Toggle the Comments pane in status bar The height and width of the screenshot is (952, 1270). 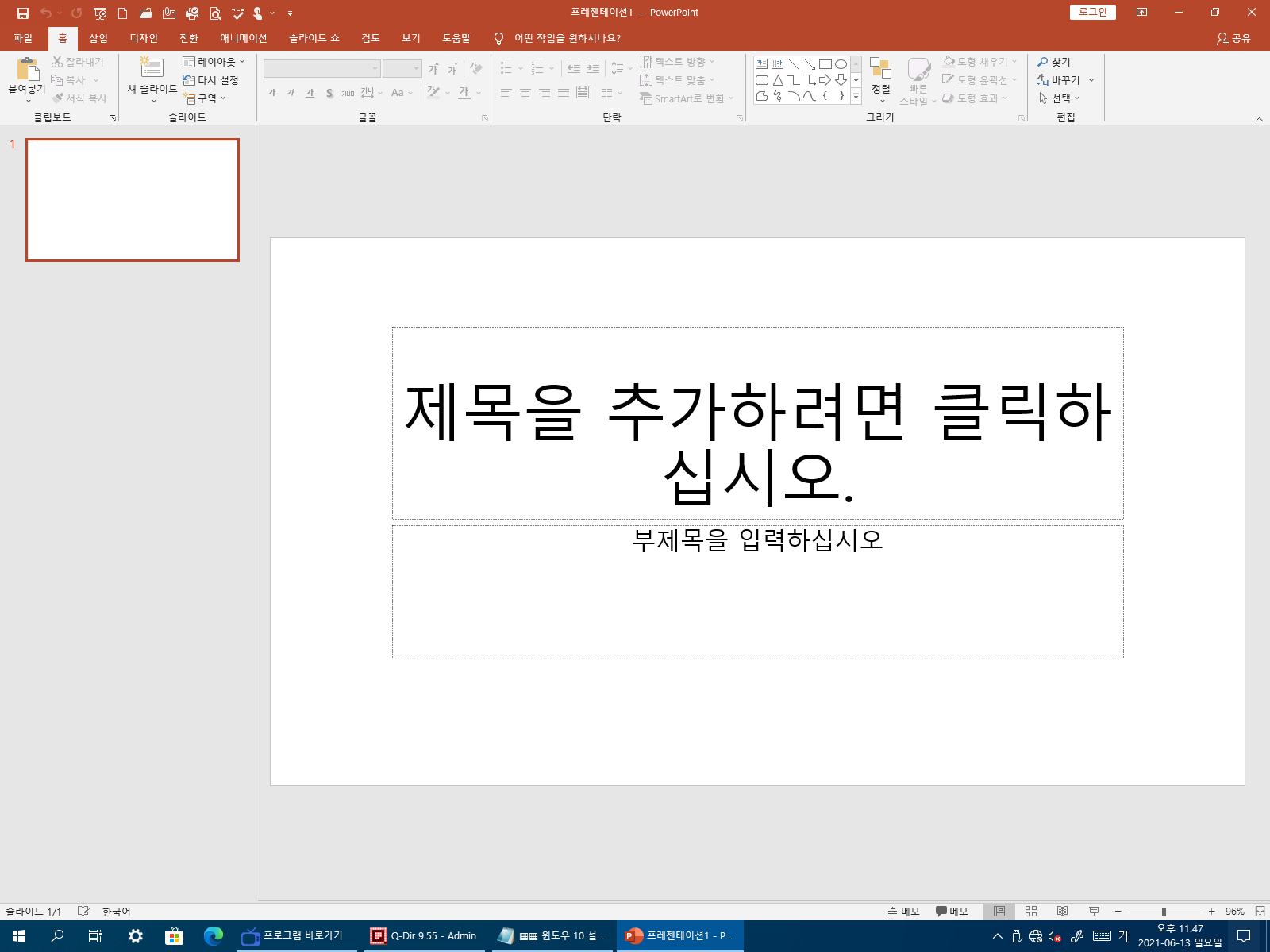point(952,912)
